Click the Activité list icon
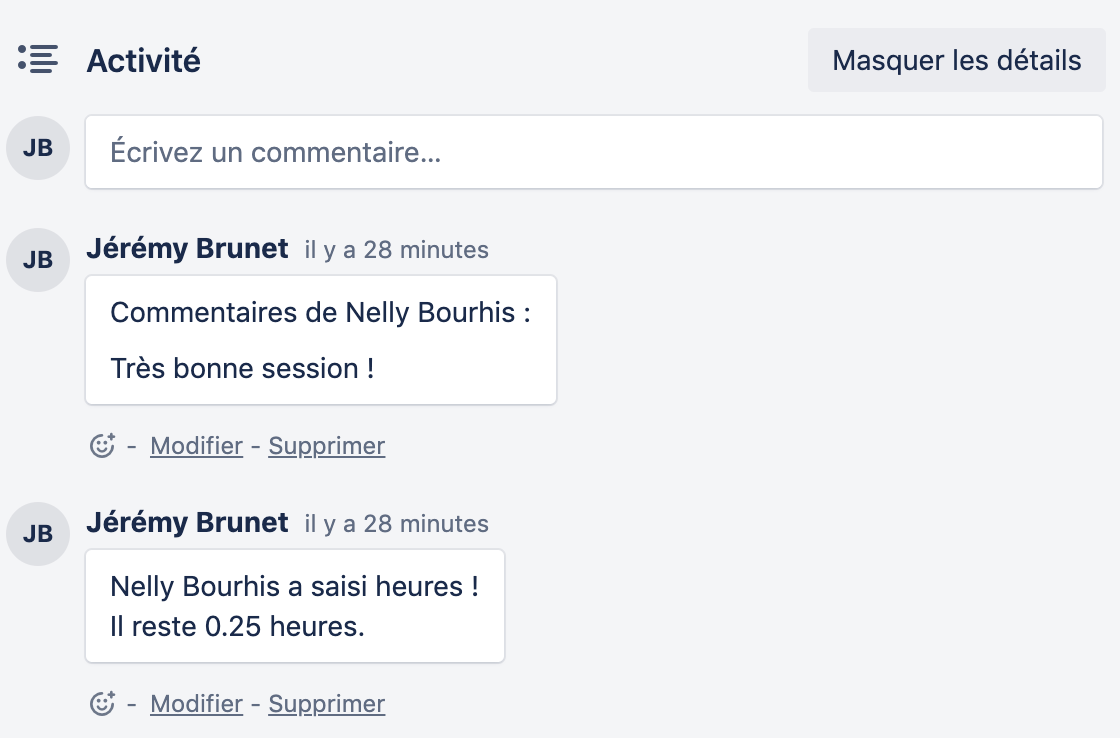The image size is (1120, 738). pyautogui.click(x=38, y=59)
